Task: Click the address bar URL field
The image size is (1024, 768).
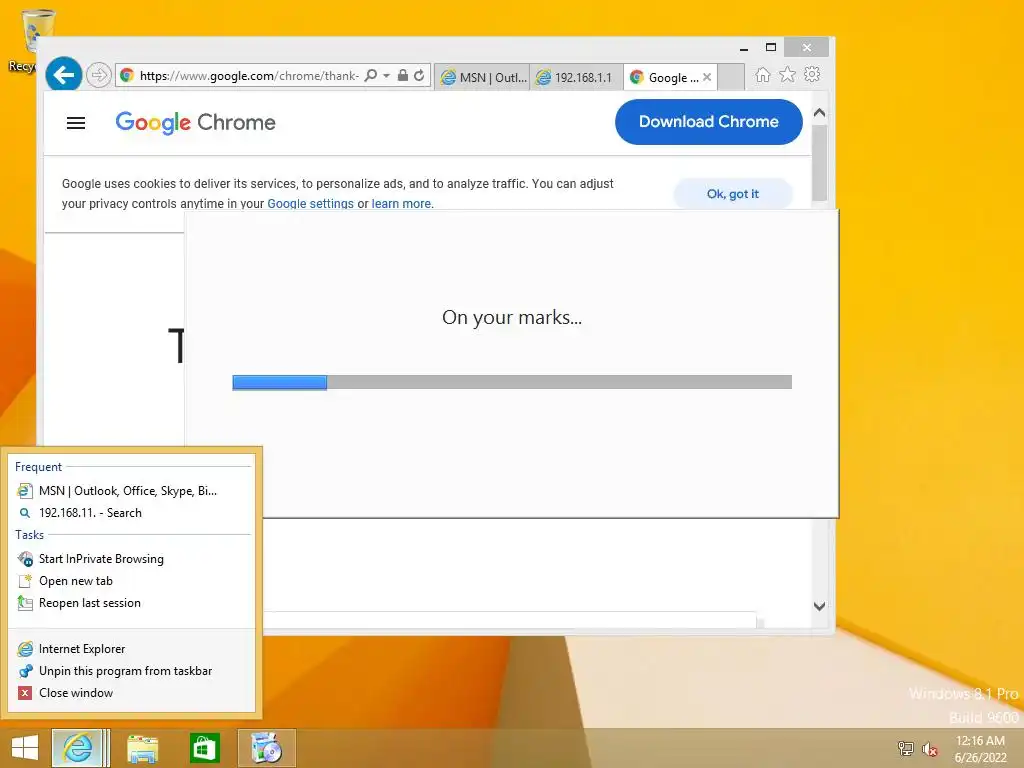Action: [x=249, y=76]
